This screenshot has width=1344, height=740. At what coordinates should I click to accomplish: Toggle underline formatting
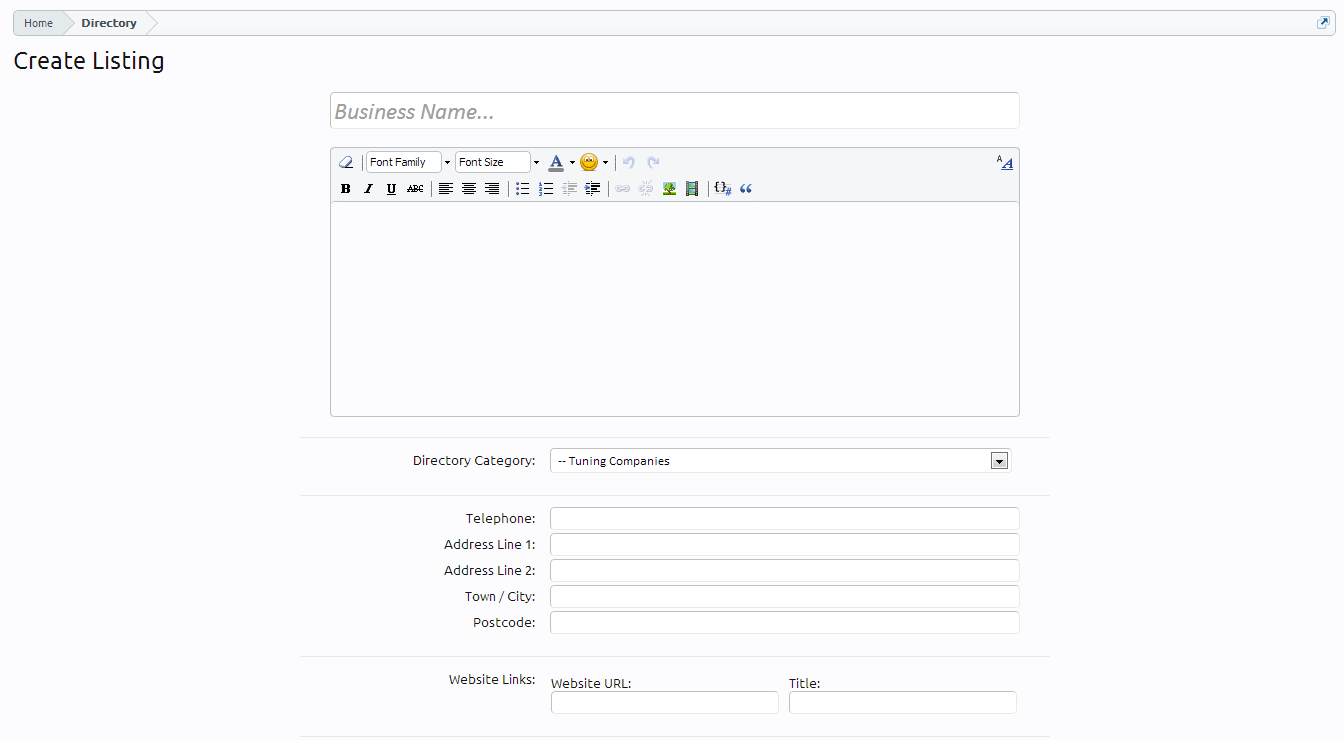coord(391,188)
